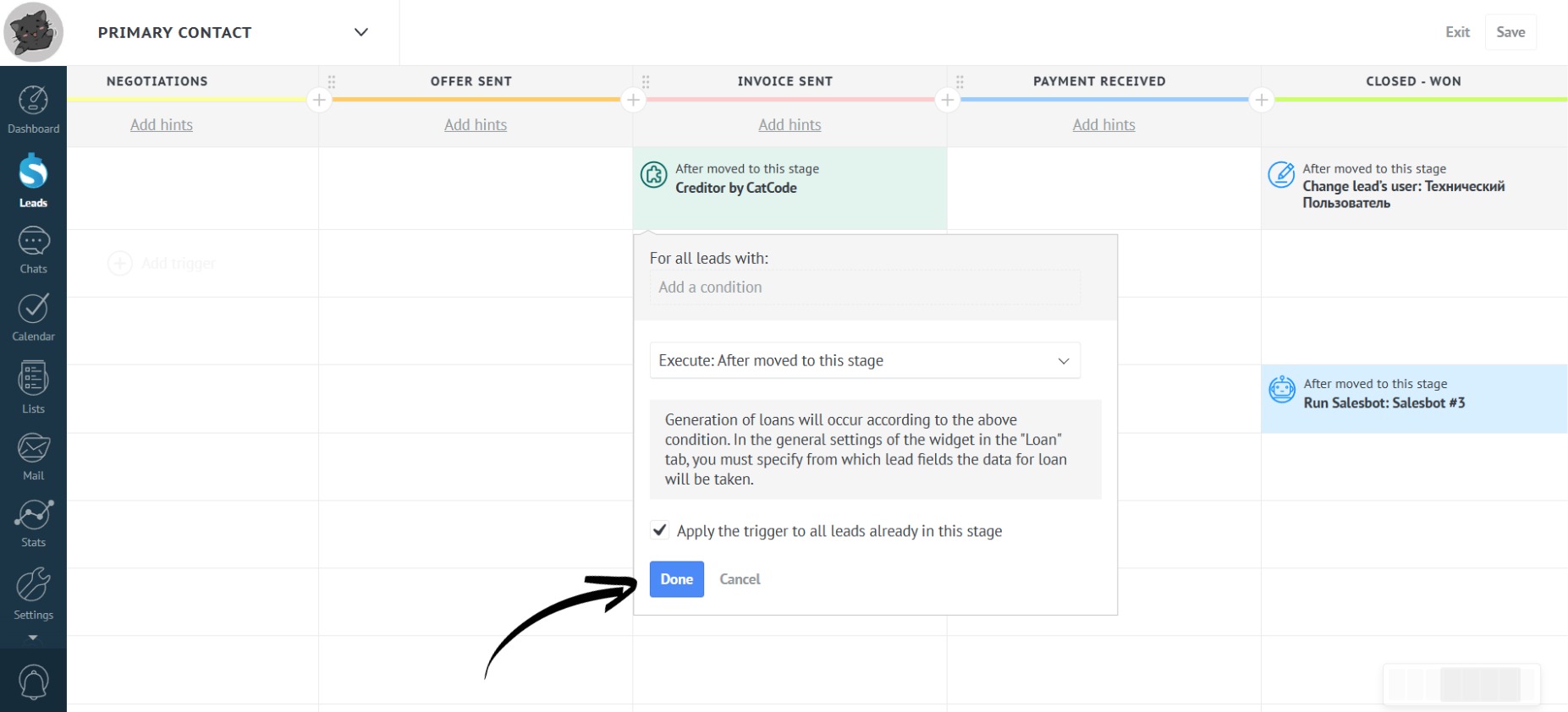
Task: Open the Lists section
Action: click(33, 387)
